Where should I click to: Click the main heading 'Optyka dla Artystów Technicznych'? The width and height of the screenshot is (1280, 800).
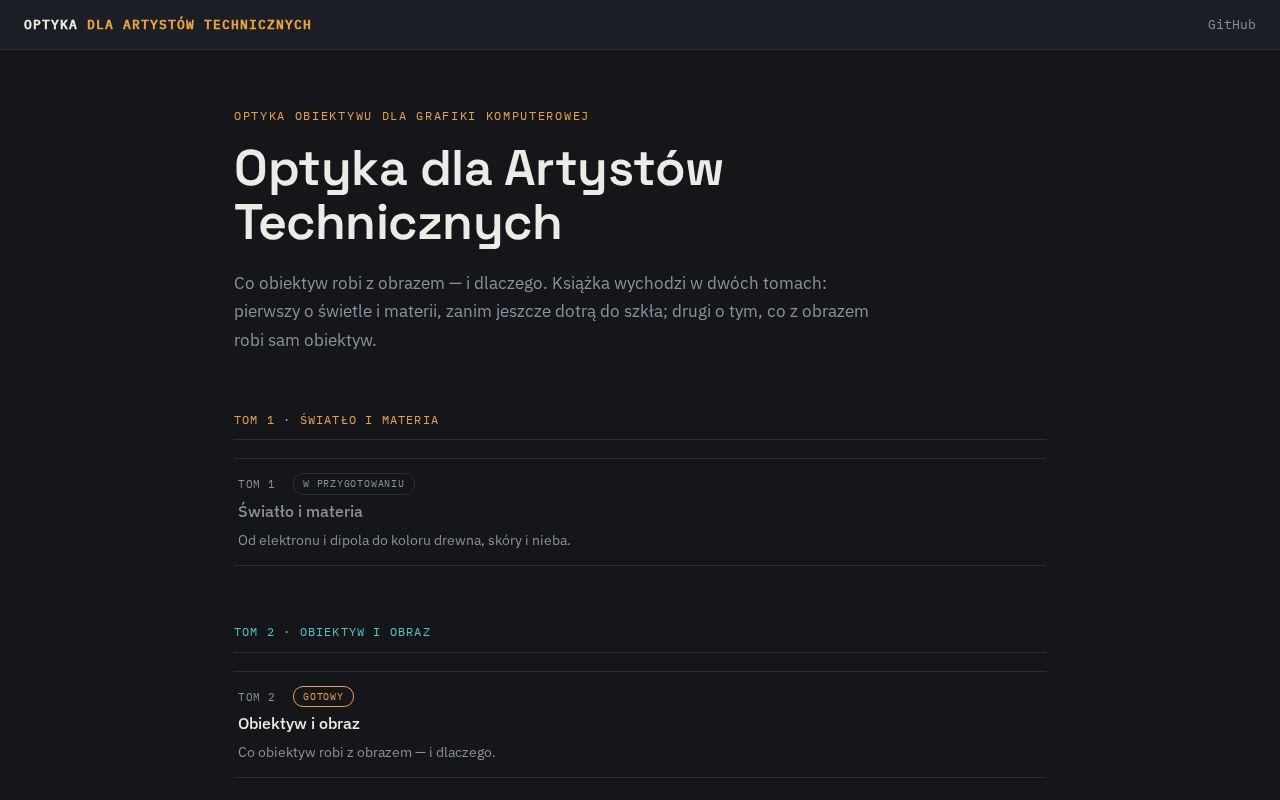[x=478, y=195]
